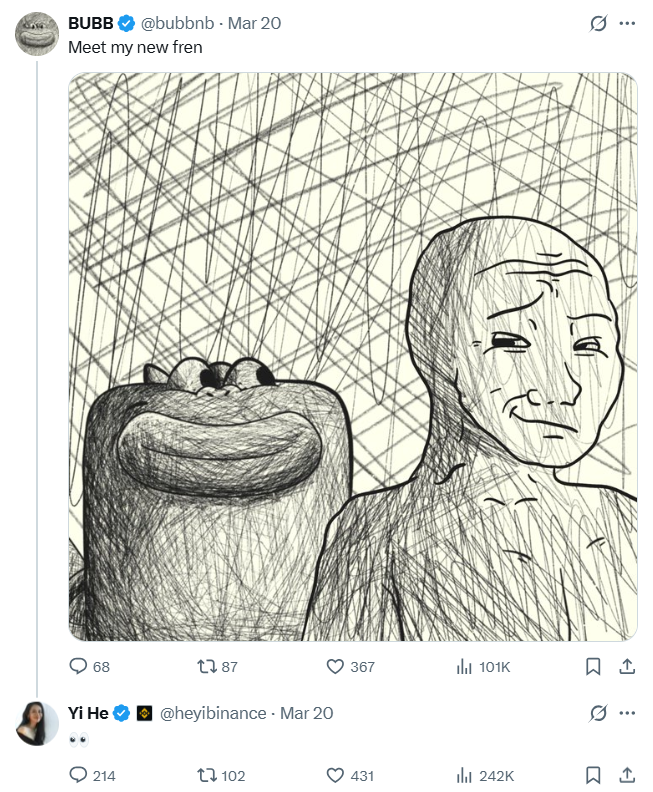View analytics for Yi He's 242K-view tweet
The height and width of the screenshot is (792, 653).
[464, 775]
